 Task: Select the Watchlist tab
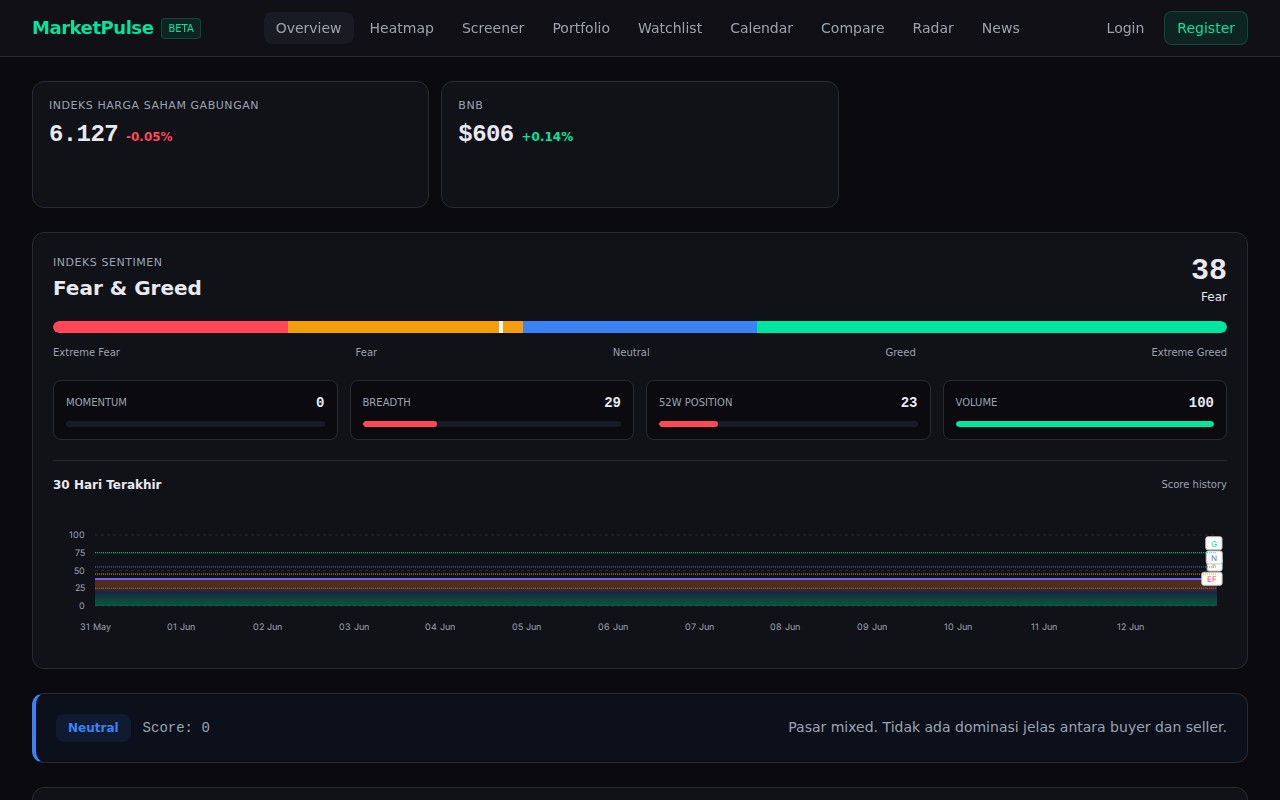click(x=670, y=28)
